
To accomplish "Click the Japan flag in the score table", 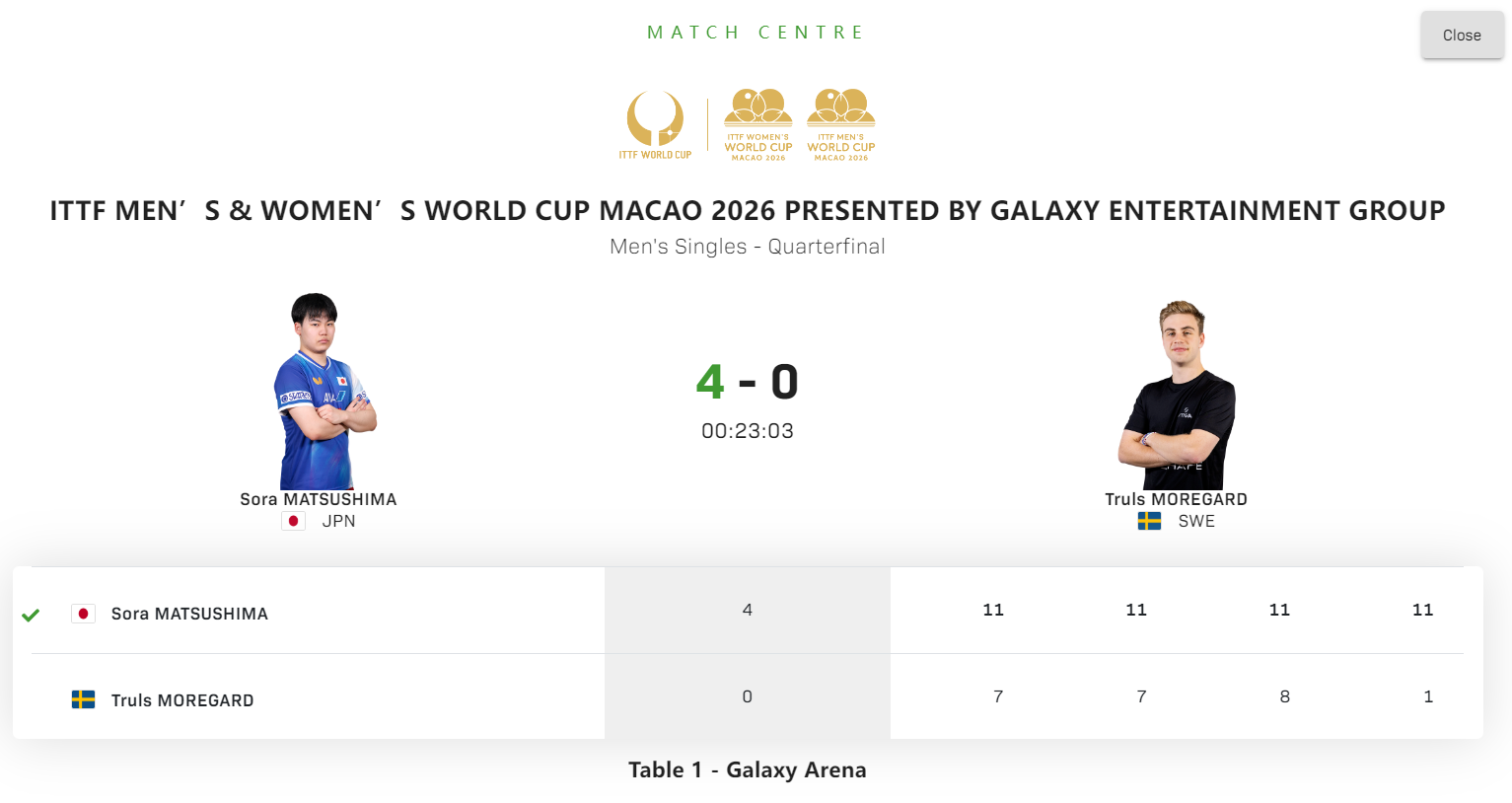I will [x=83, y=614].
